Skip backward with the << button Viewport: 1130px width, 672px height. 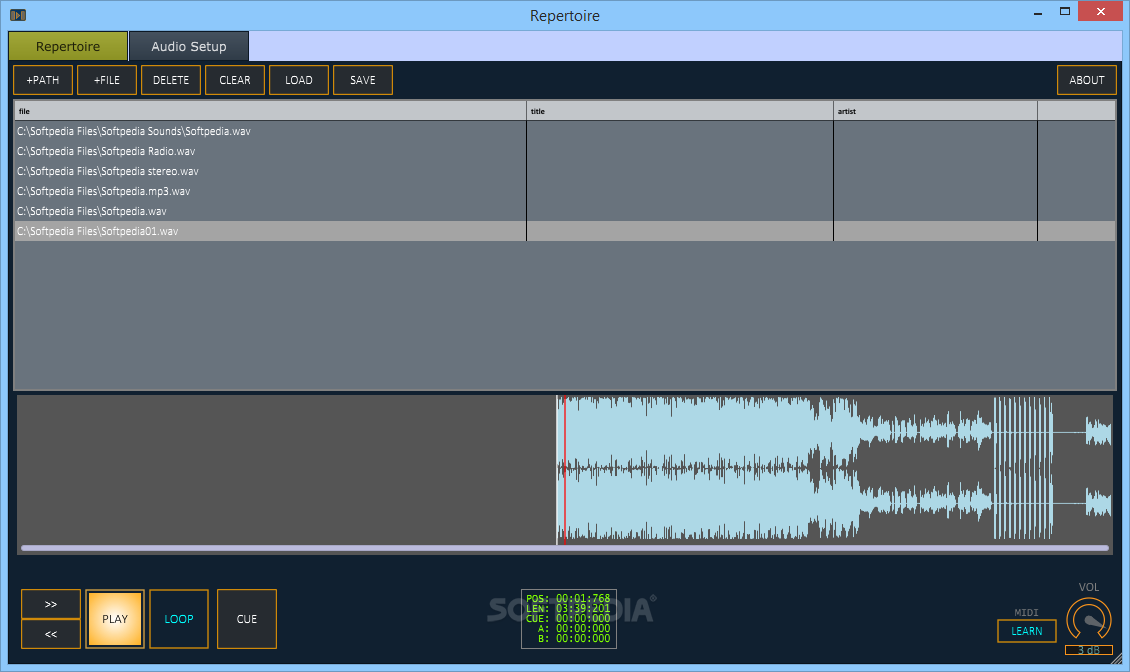click(50, 635)
